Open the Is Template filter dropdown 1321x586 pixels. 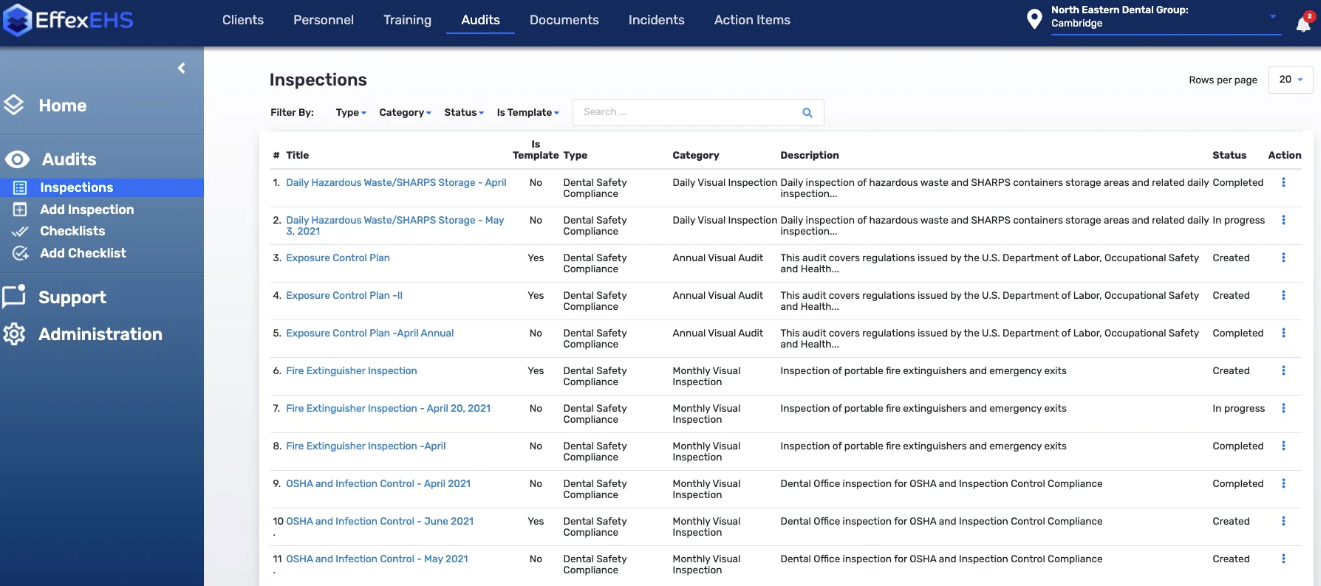pos(528,113)
